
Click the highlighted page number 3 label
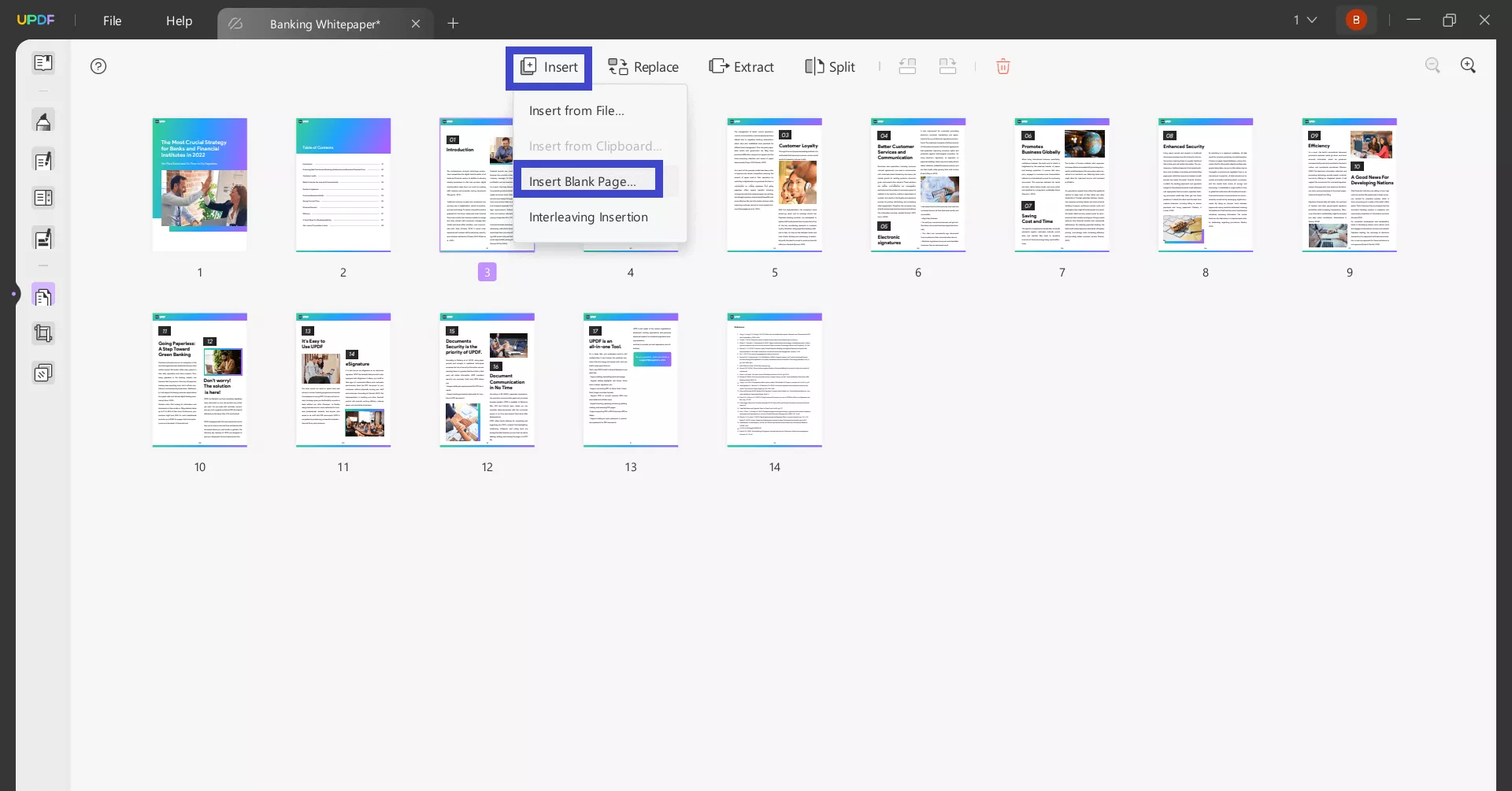click(487, 272)
